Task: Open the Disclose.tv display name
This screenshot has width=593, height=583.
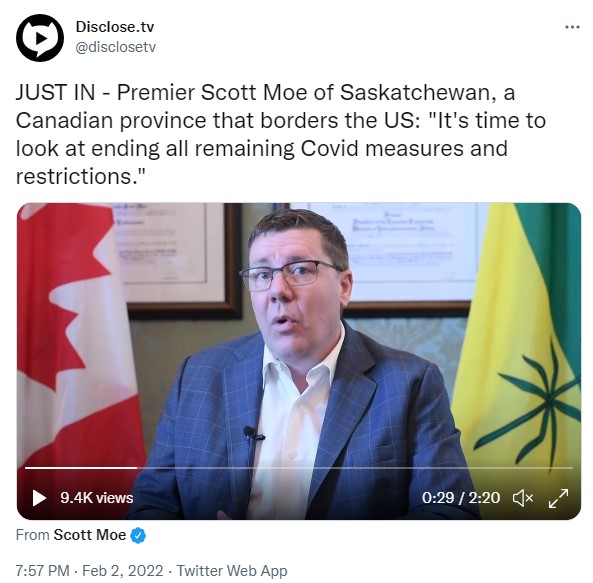Action: [115, 26]
